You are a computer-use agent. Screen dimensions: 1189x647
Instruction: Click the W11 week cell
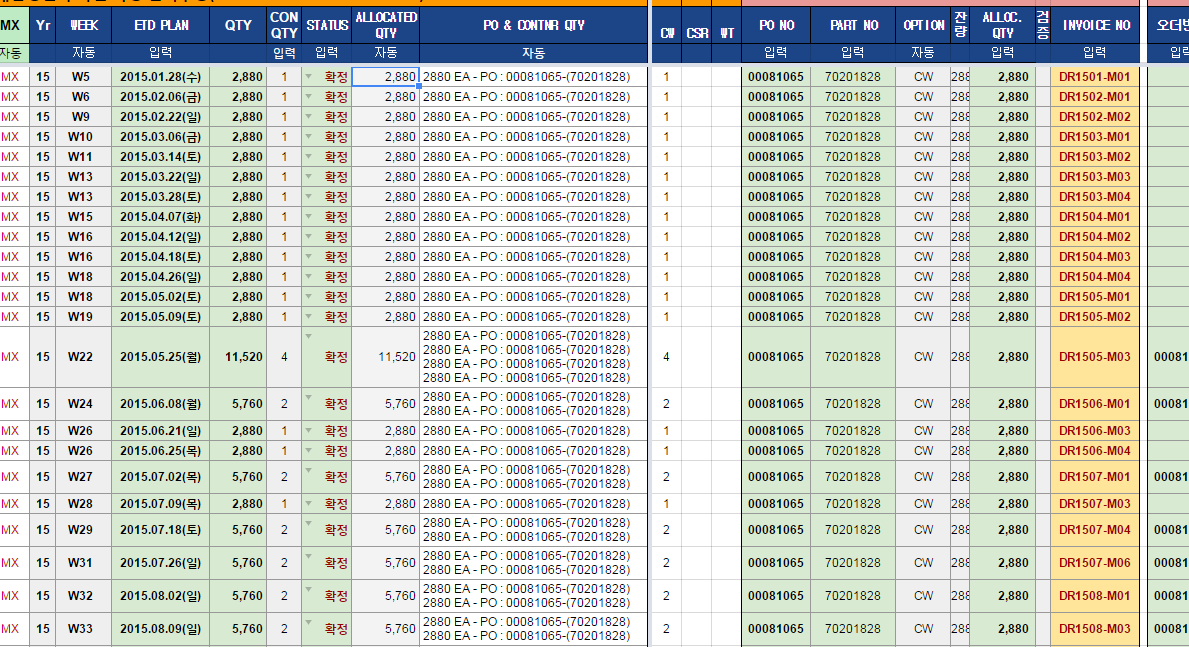[x=80, y=157]
